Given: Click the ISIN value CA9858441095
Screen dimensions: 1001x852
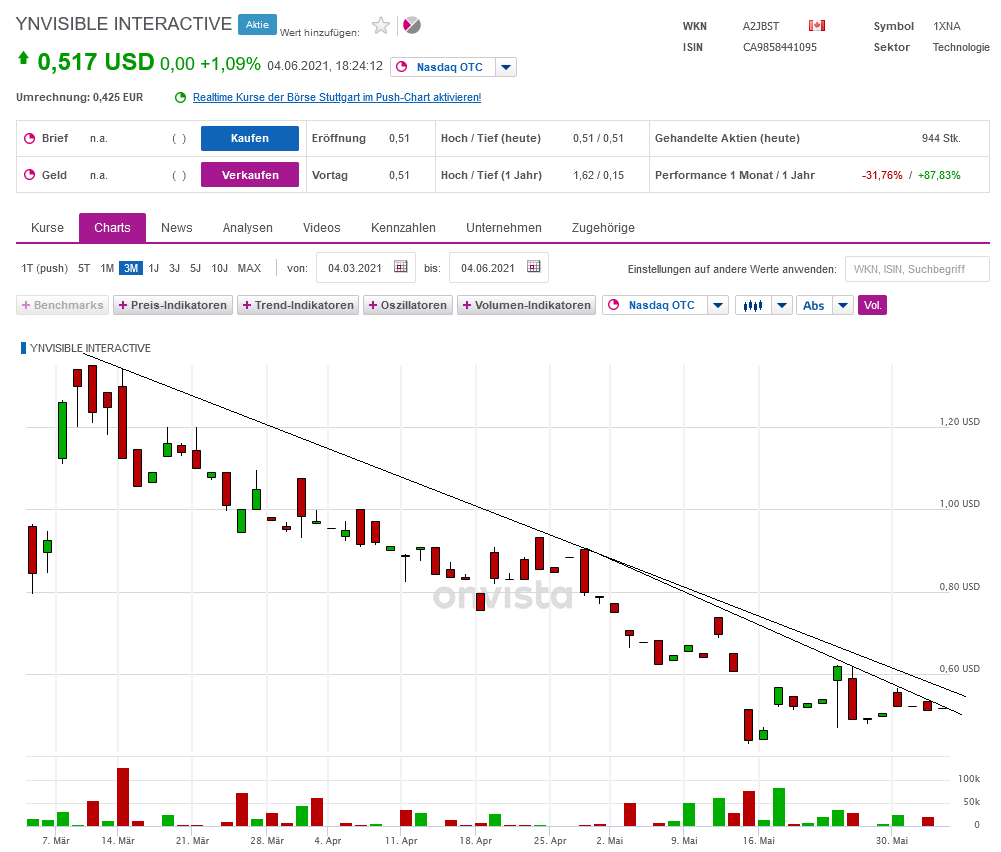Looking at the screenshot, I should [x=779, y=47].
